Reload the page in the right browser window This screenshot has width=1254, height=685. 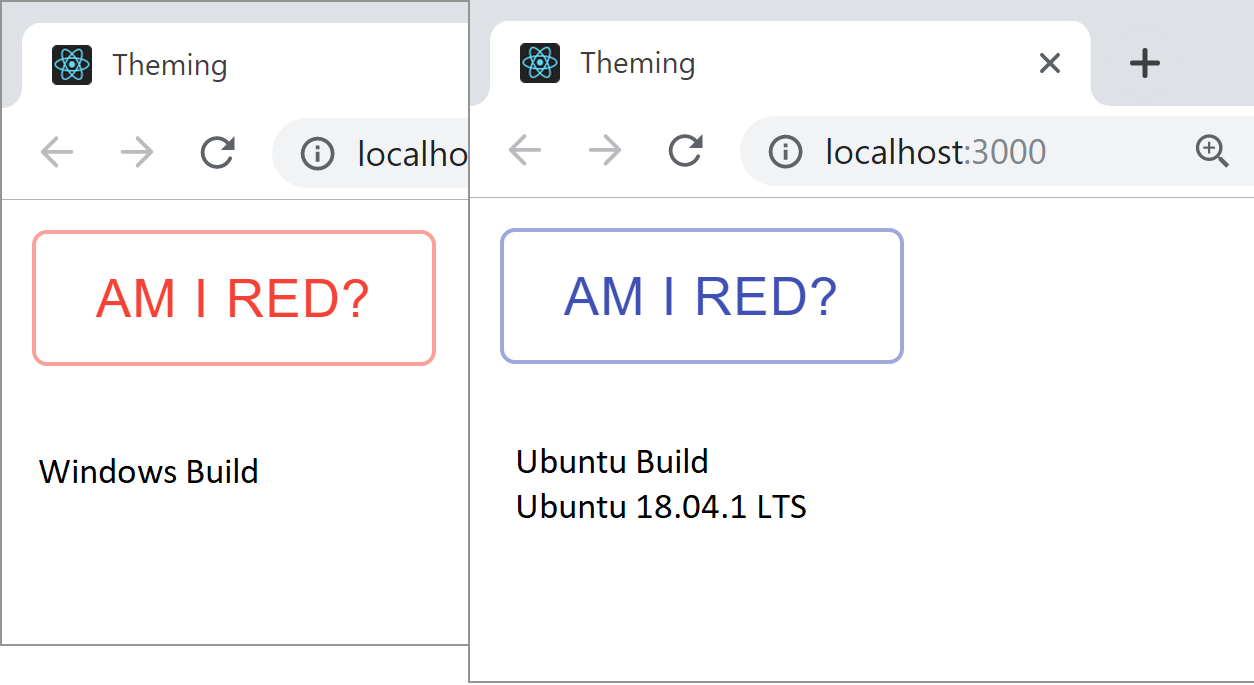(x=685, y=151)
